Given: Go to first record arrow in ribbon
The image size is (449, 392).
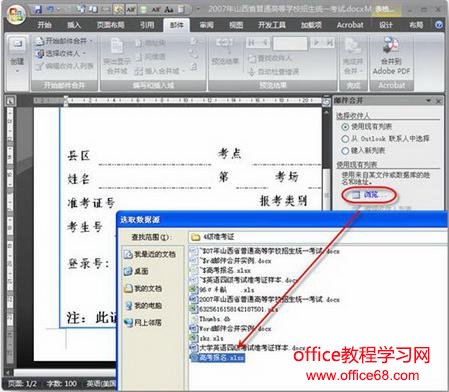Looking at the screenshot, I should click(251, 42).
